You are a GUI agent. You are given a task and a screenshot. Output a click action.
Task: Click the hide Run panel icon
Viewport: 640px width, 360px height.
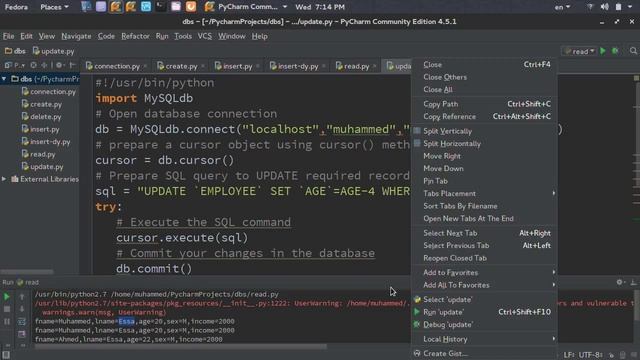(633, 282)
